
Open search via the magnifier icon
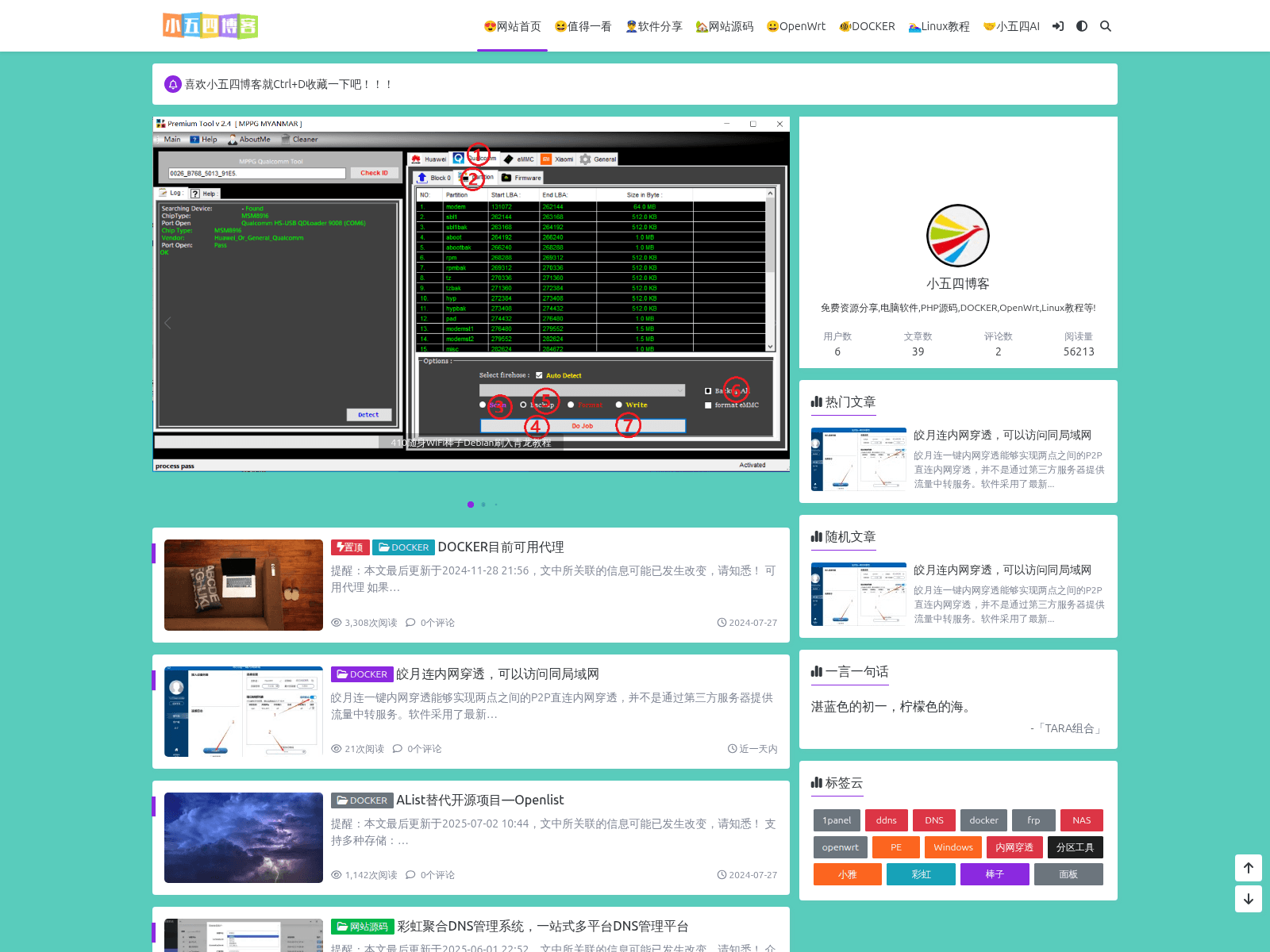coord(1106,26)
